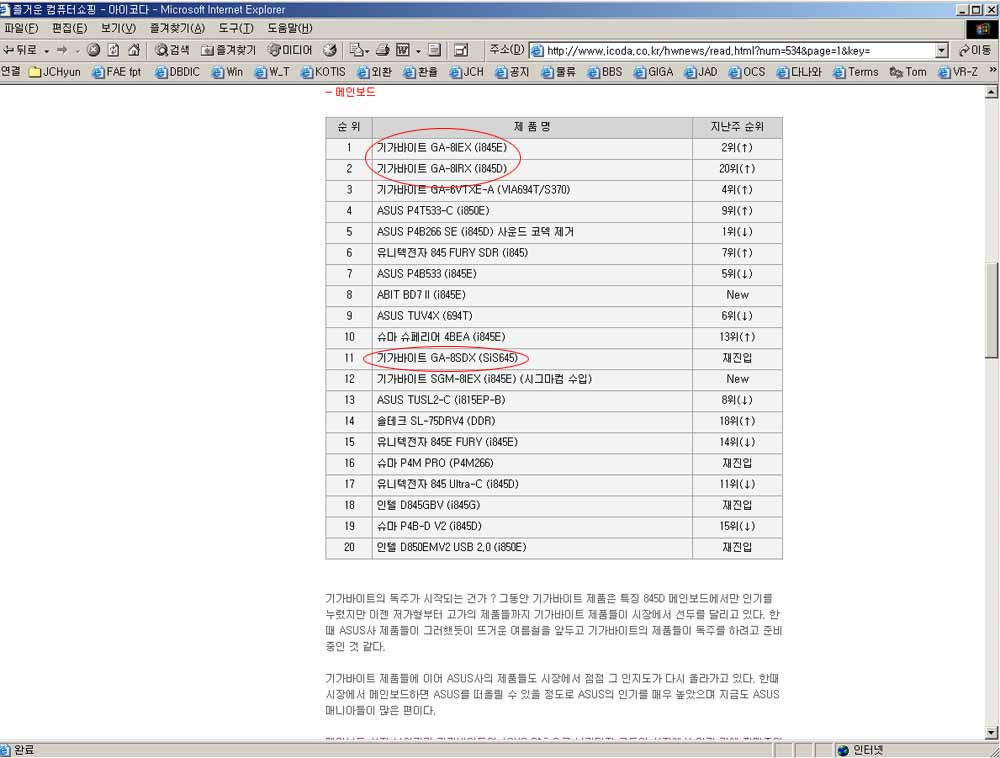The height and width of the screenshot is (758, 1000).
Task: Expand the Back button history dropdown arrow
Action: [x=47, y=50]
